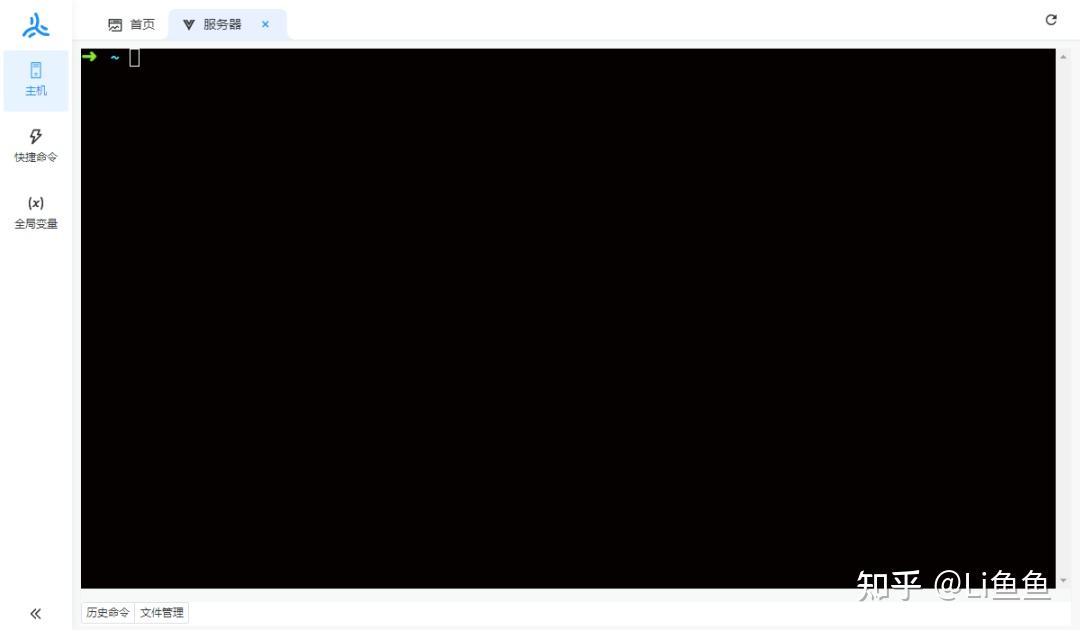Click the refresh icon at top right
The image size is (1080, 630).
(1051, 20)
